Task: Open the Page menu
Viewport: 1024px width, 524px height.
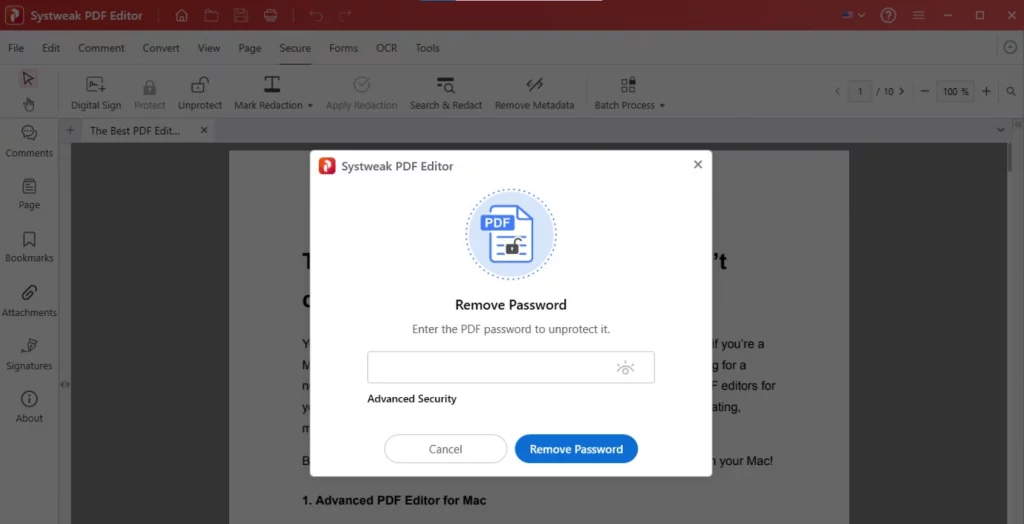Action: 249,48
